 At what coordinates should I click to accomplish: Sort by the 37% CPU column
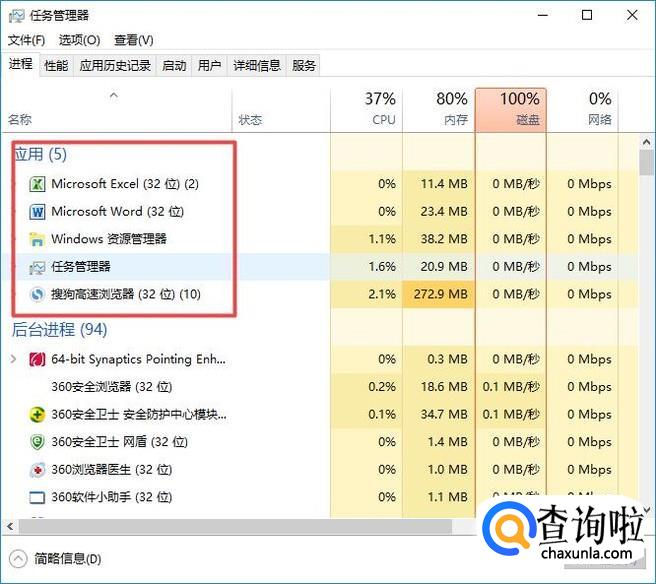[366, 110]
